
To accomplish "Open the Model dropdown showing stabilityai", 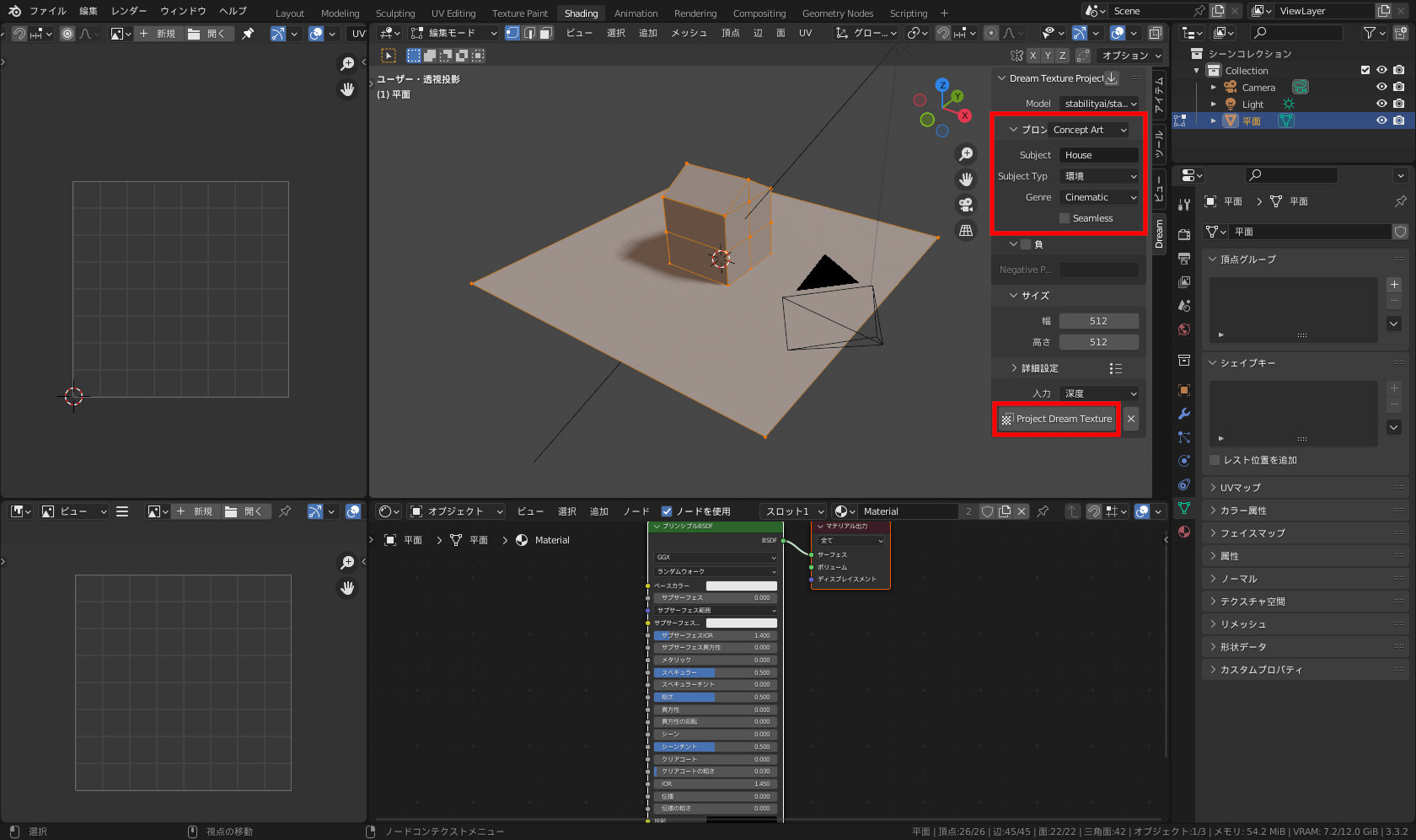I will tap(1098, 104).
